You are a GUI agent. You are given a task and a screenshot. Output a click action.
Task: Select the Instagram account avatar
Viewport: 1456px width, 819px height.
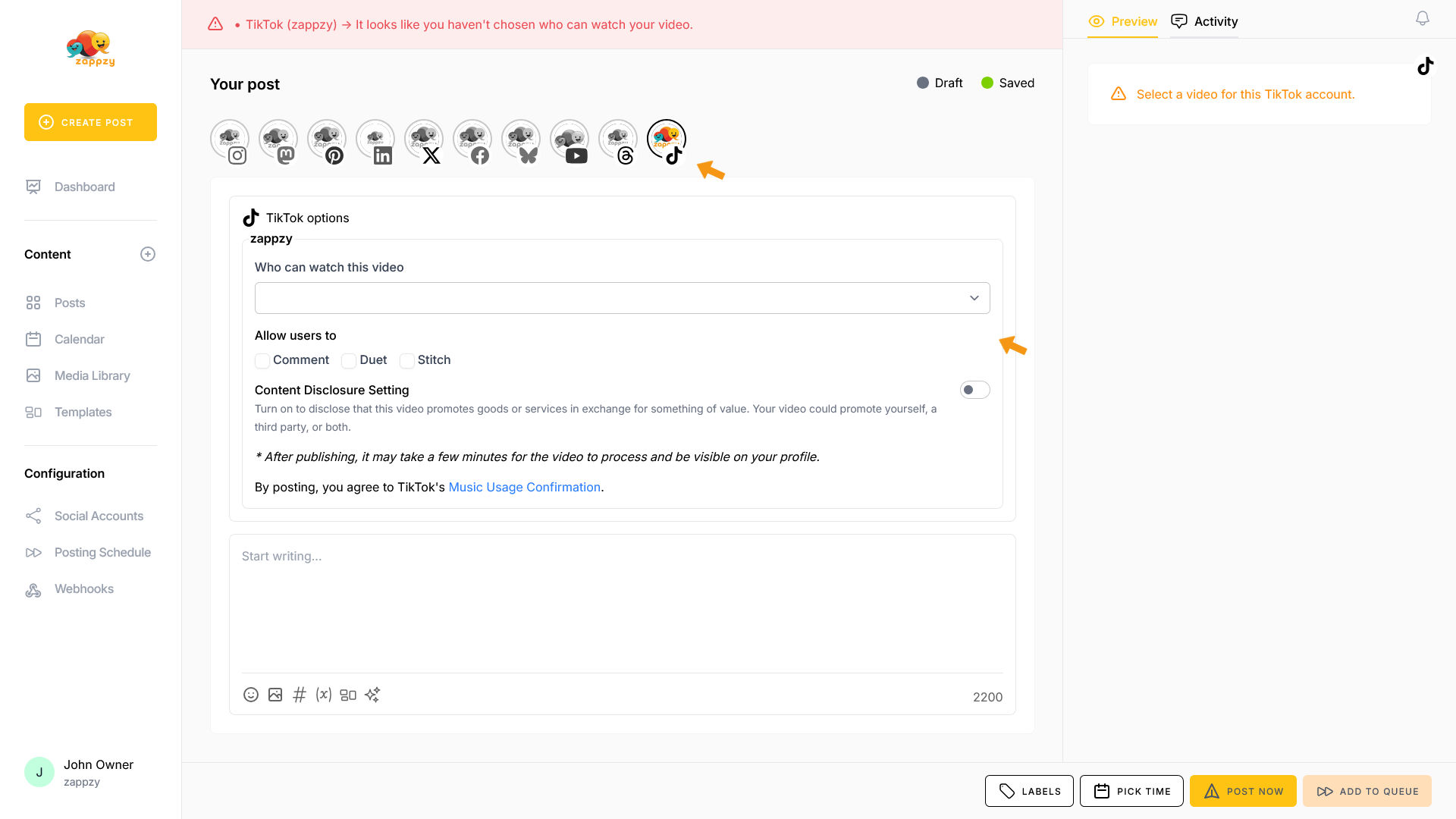(230, 140)
